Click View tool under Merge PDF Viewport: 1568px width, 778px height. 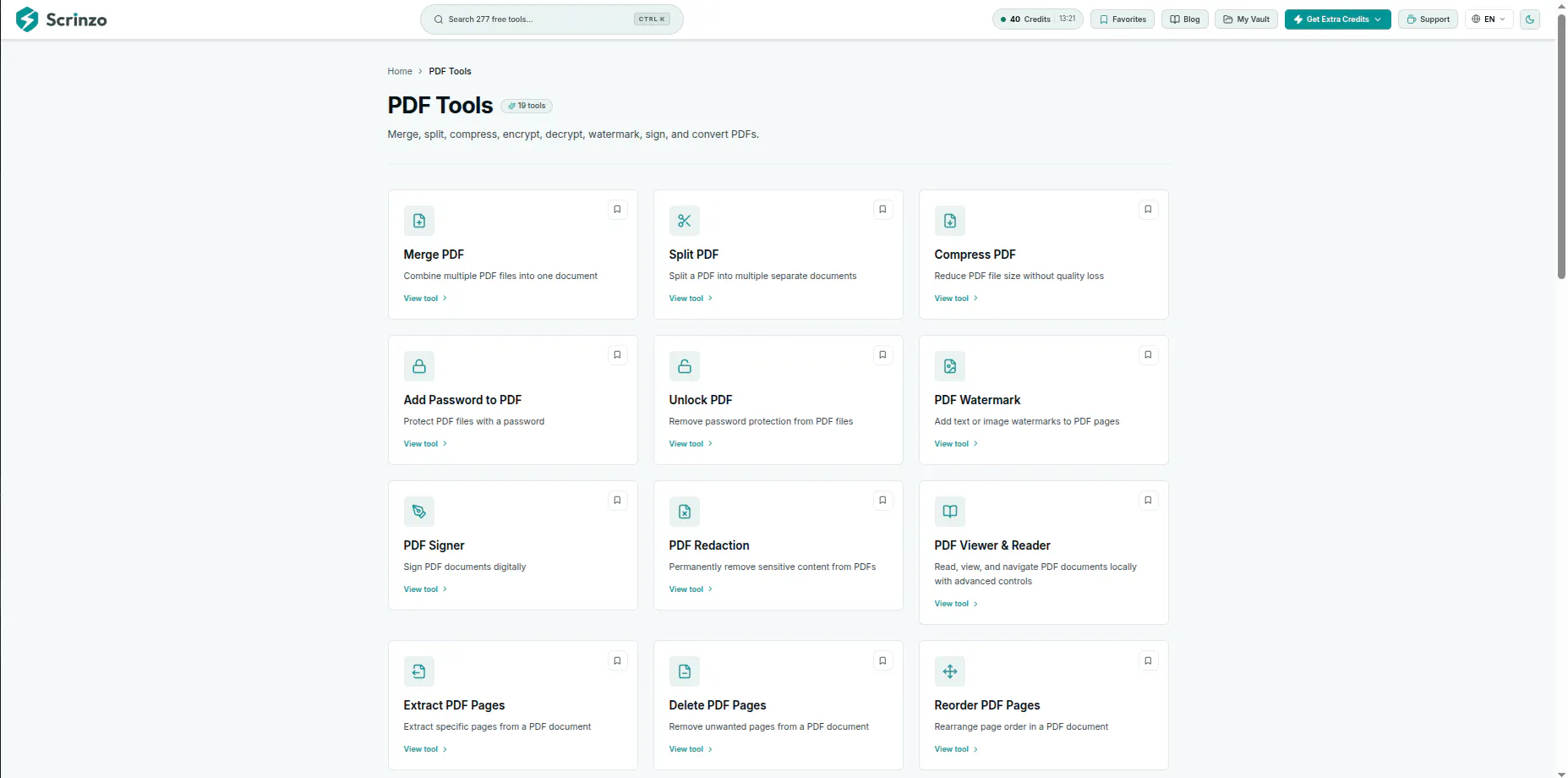[x=425, y=299]
